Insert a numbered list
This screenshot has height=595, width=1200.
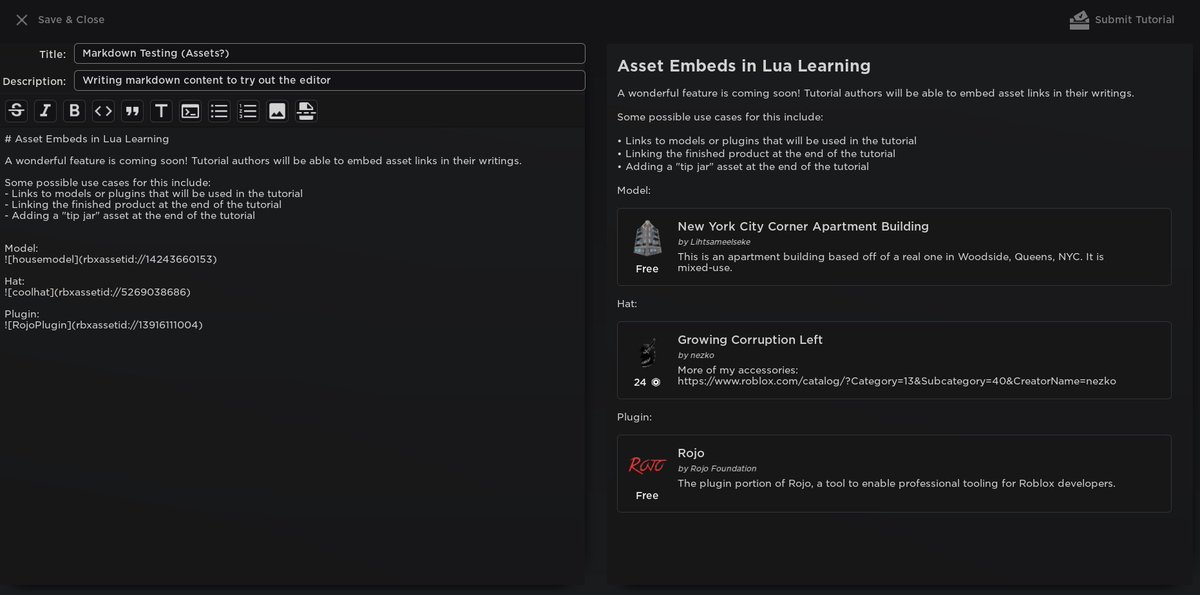coord(248,111)
